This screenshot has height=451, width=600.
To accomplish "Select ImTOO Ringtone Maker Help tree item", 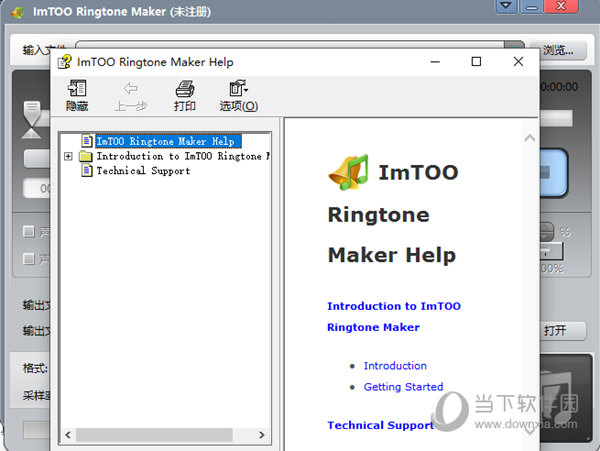I will (x=169, y=141).
